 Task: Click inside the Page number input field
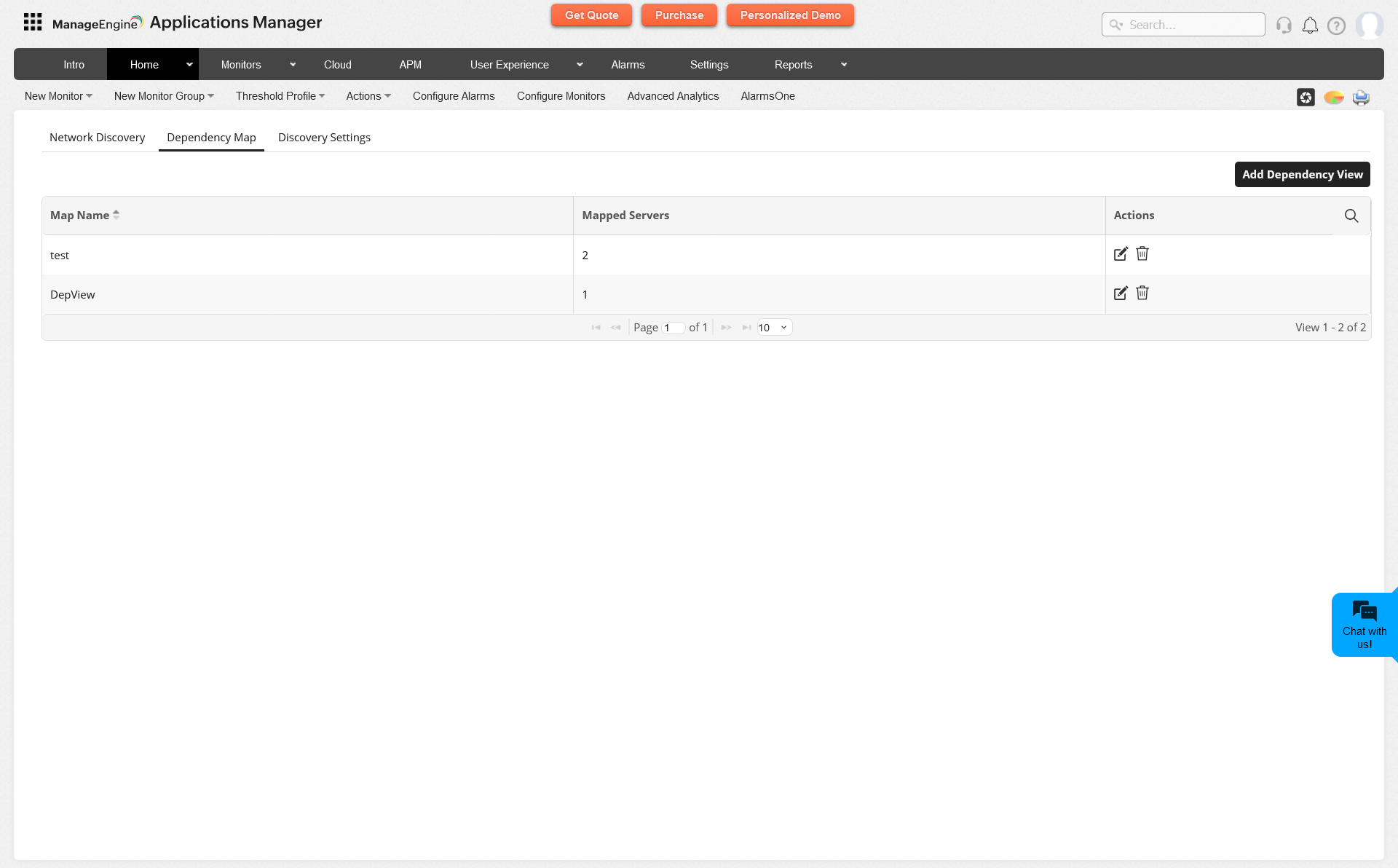tap(674, 327)
